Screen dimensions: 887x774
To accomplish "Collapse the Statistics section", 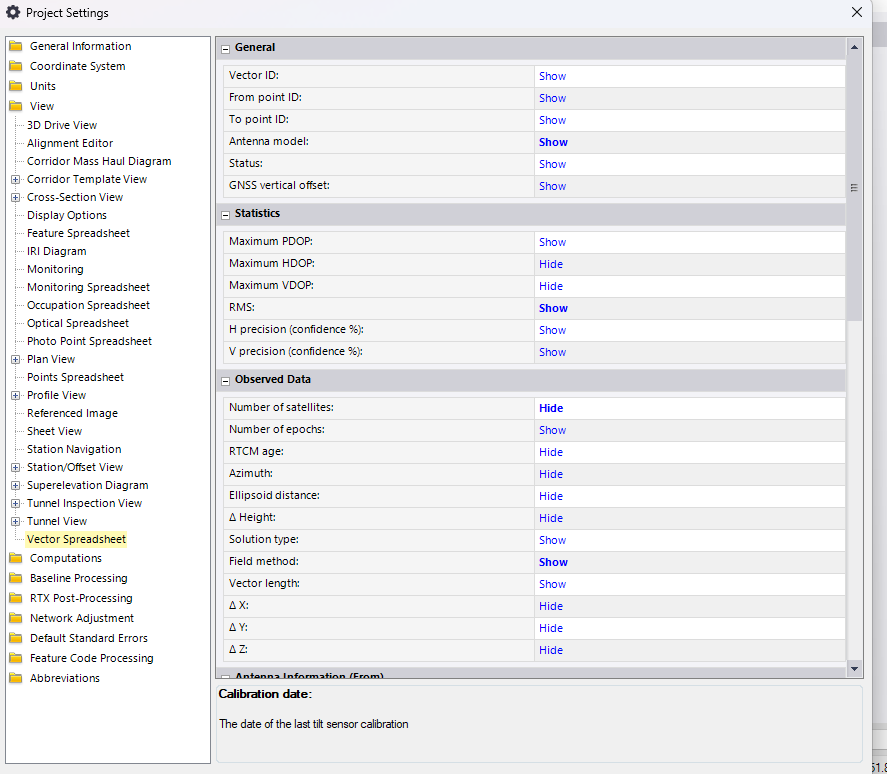I will pyautogui.click(x=226, y=214).
